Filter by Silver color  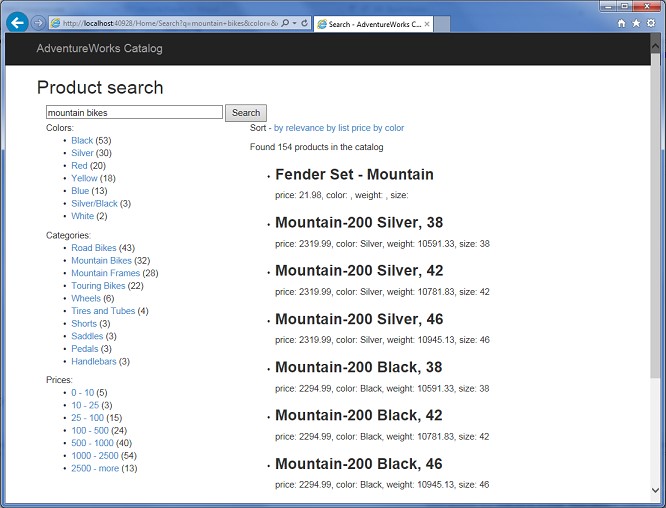(x=82, y=153)
